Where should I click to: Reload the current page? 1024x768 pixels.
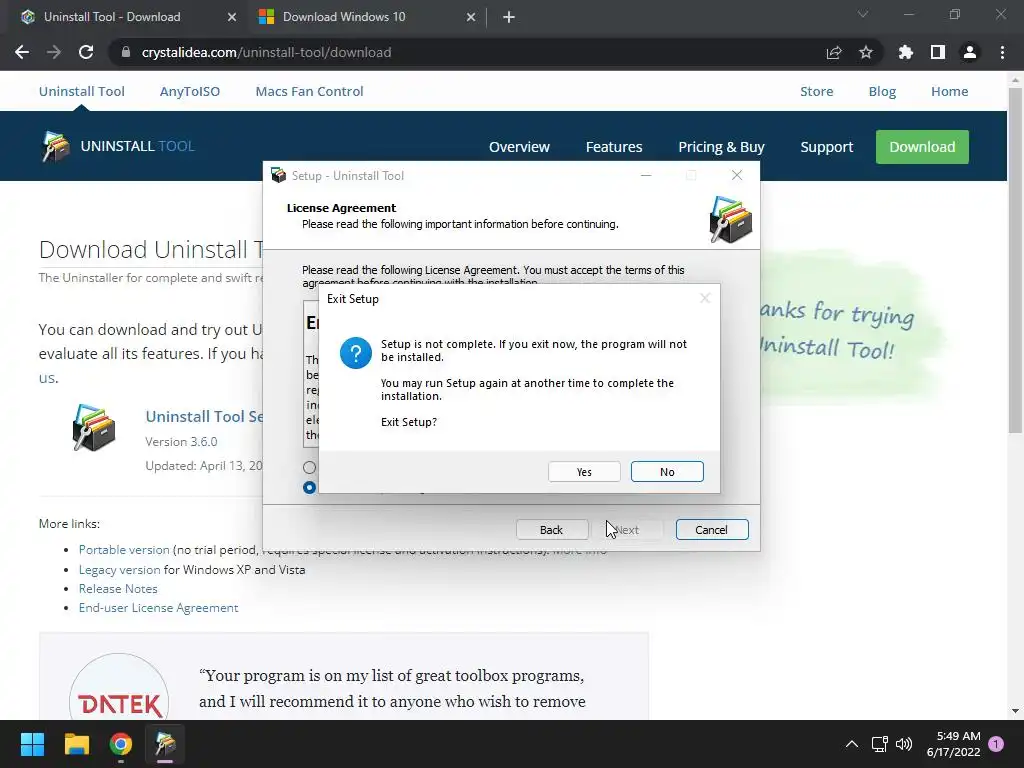86,52
